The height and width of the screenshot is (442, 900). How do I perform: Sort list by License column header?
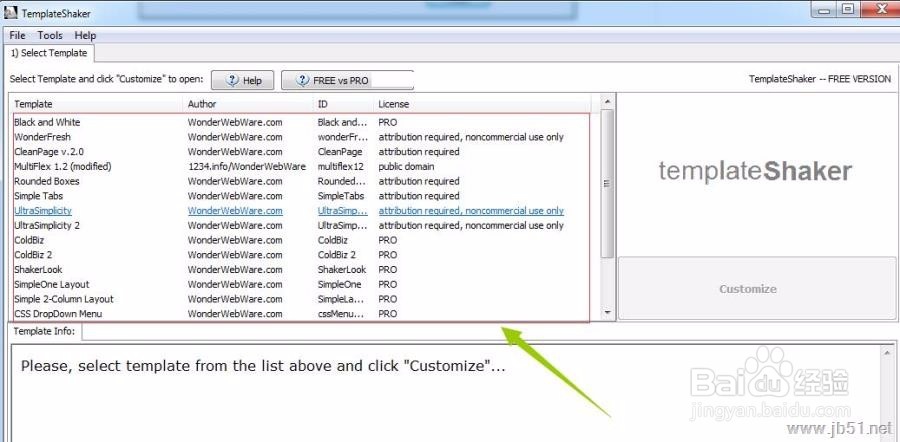[x=482, y=104]
